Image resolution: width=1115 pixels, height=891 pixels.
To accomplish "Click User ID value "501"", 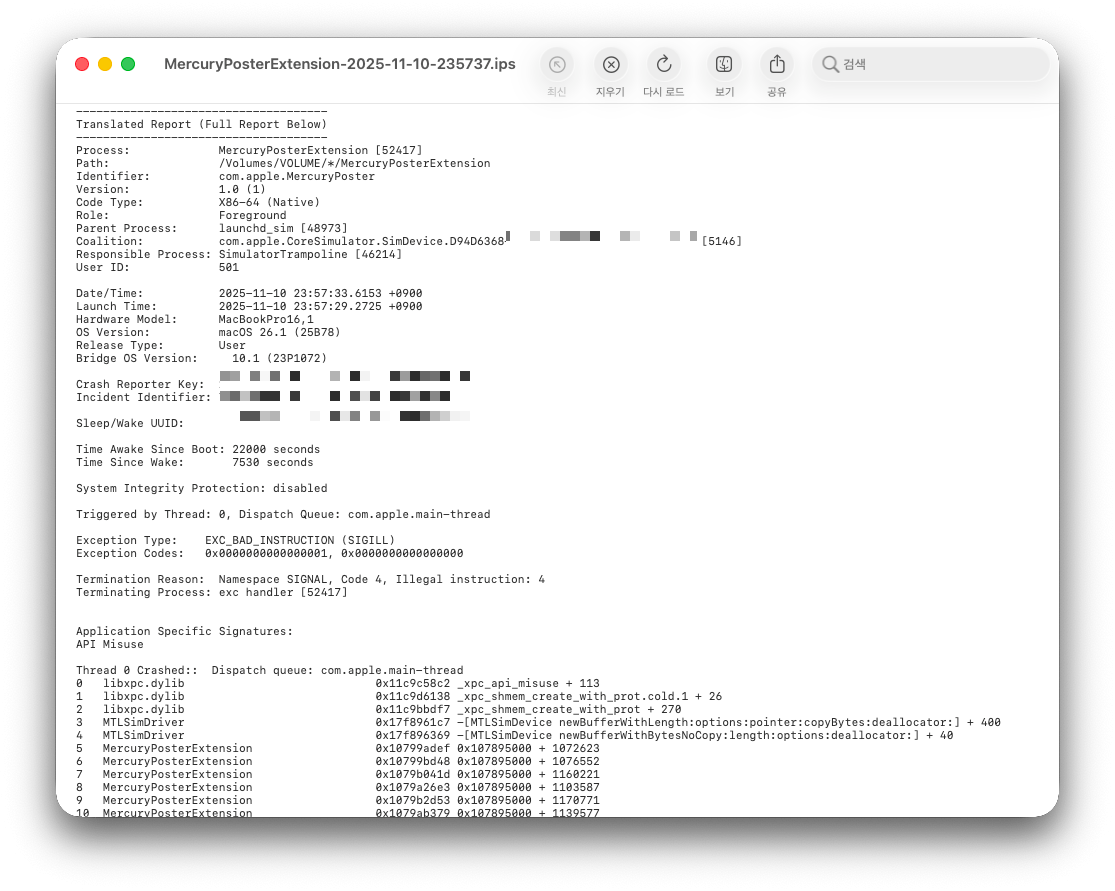I will coord(229,267).
